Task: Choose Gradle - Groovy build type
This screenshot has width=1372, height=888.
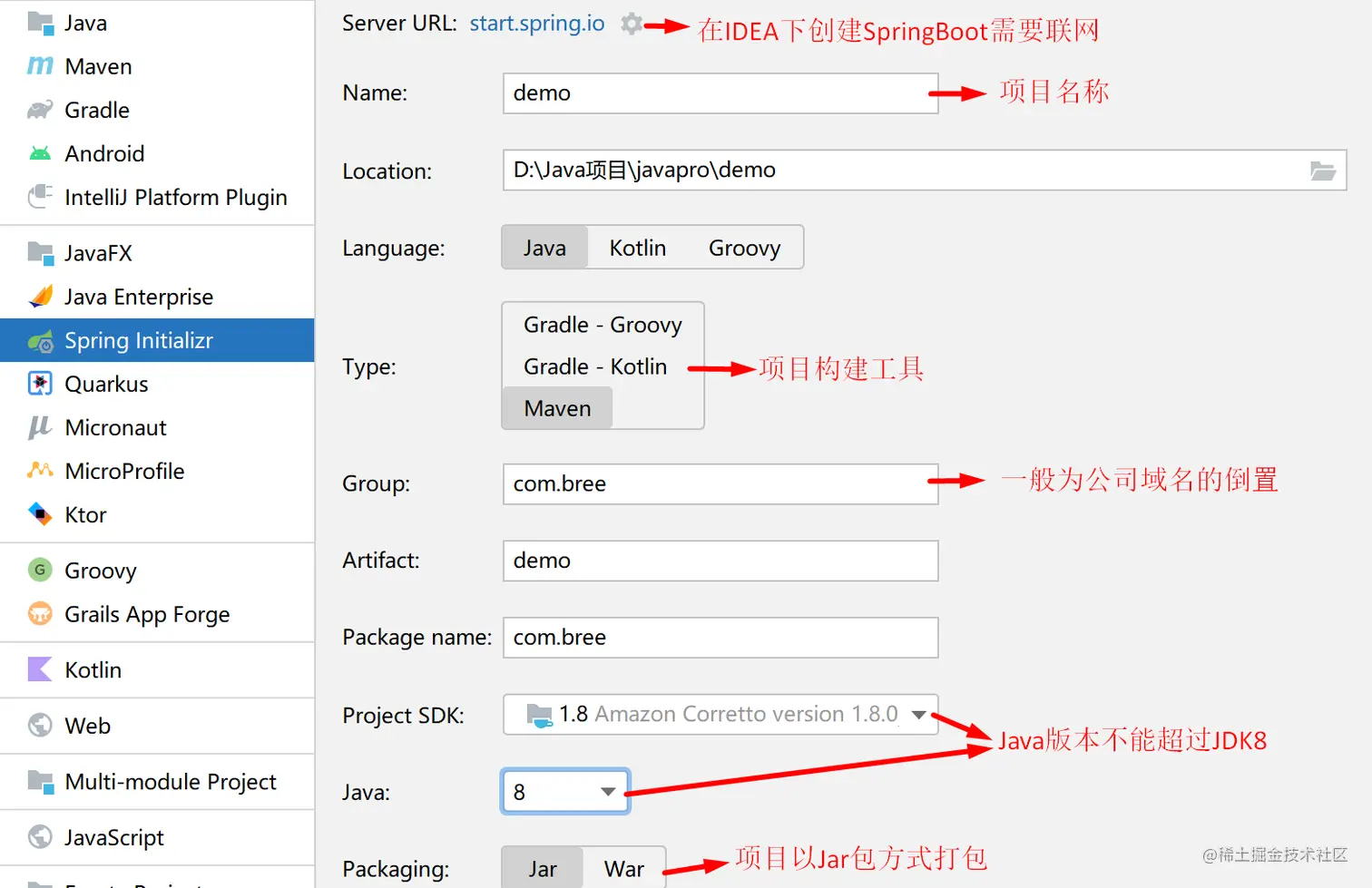Action: coord(603,325)
